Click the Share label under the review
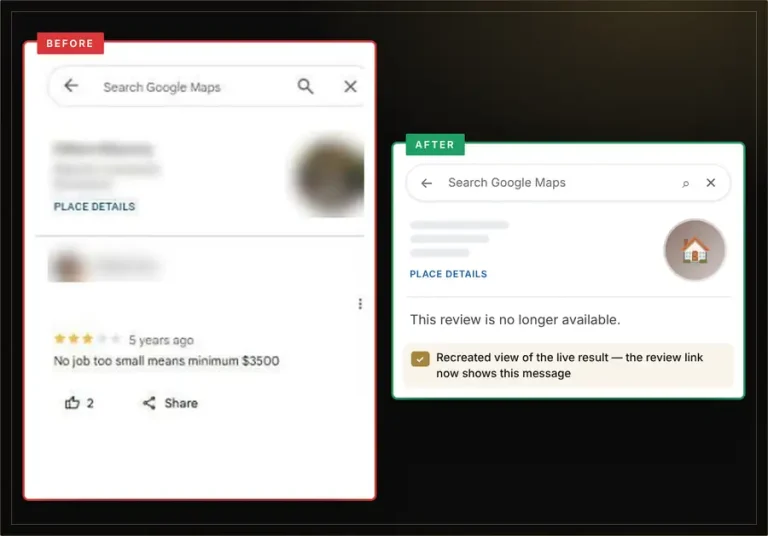 181,403
